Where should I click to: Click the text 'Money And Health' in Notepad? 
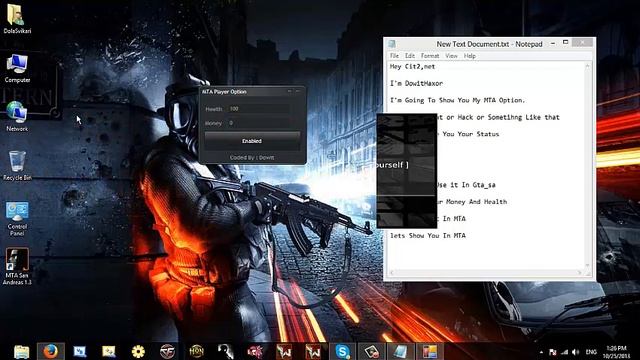(476, 202)
